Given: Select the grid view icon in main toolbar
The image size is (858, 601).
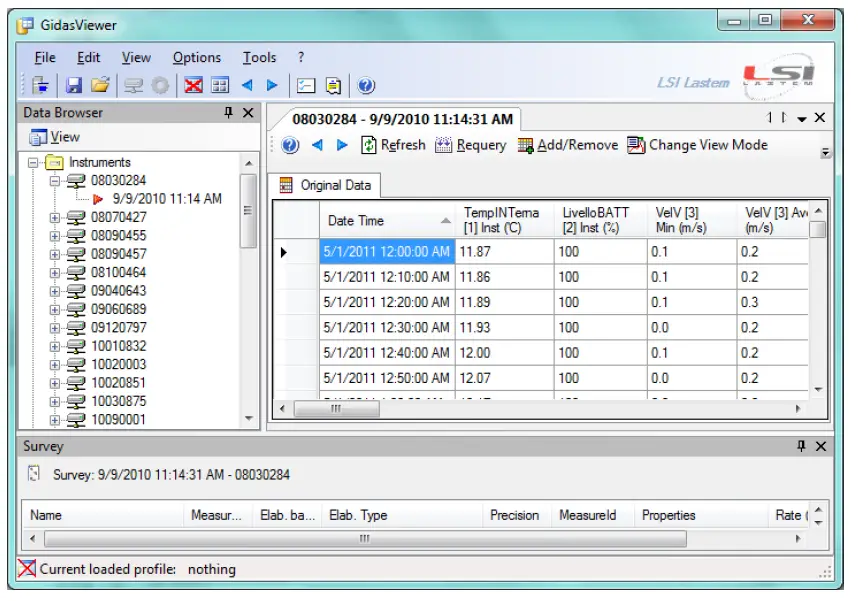Looking at the screenshot, I should tap(220, 84).
